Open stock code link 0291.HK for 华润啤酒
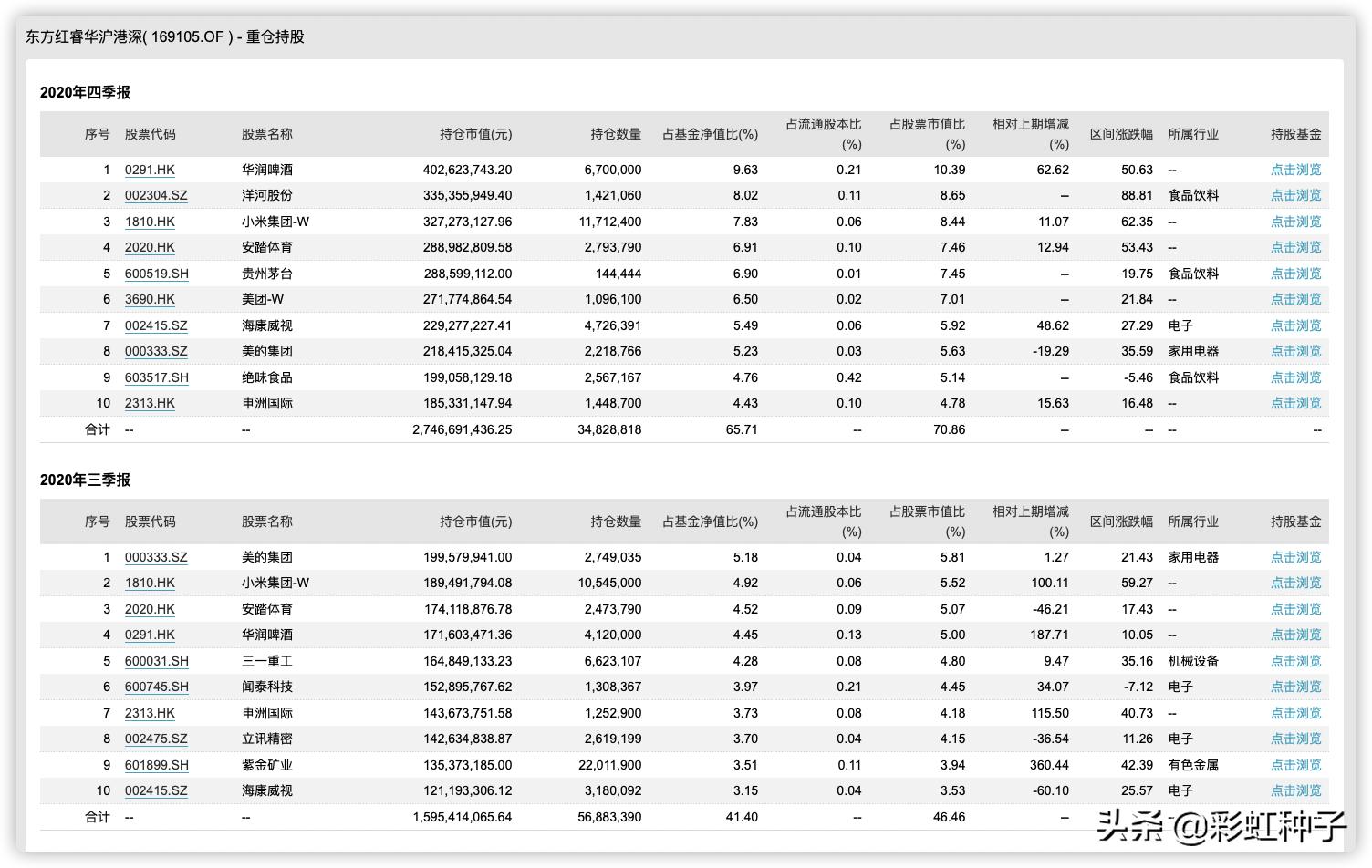Viewport: 1372px width, 868px height. click(150, 170)
